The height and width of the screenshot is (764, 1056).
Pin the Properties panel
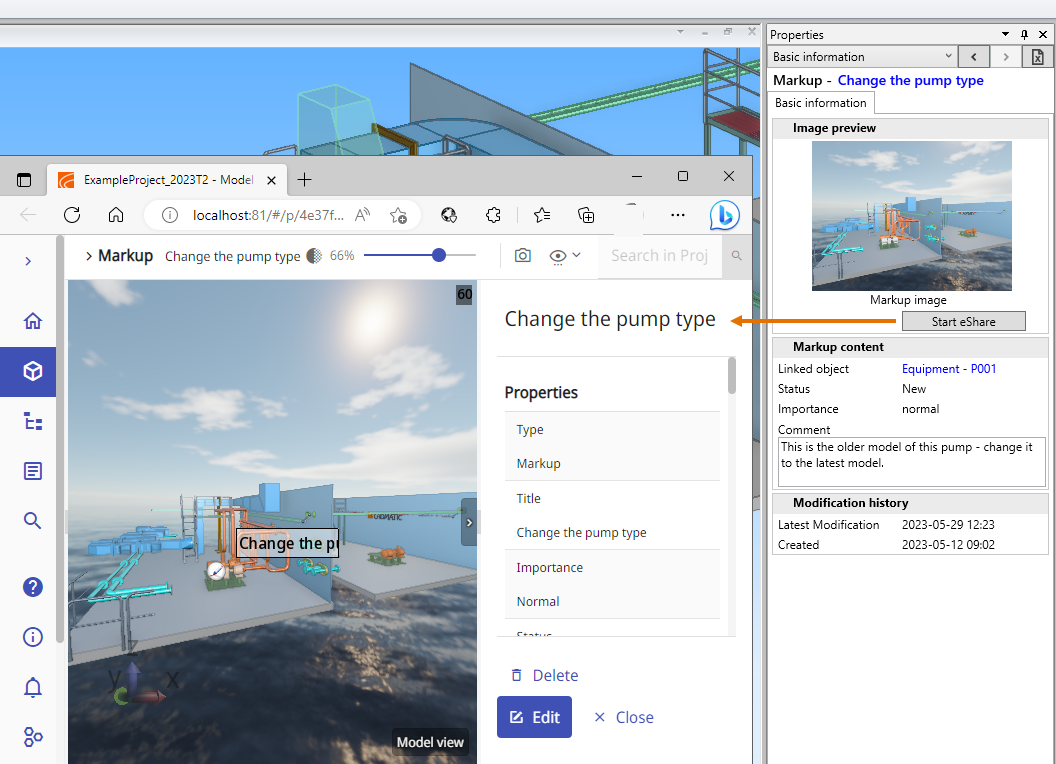point(1024,35)
